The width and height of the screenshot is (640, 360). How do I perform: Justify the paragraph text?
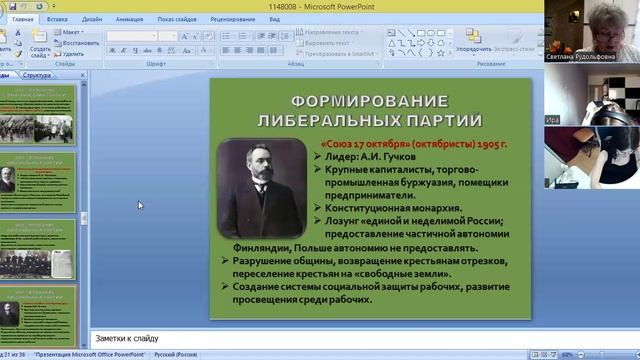(260, 50)
